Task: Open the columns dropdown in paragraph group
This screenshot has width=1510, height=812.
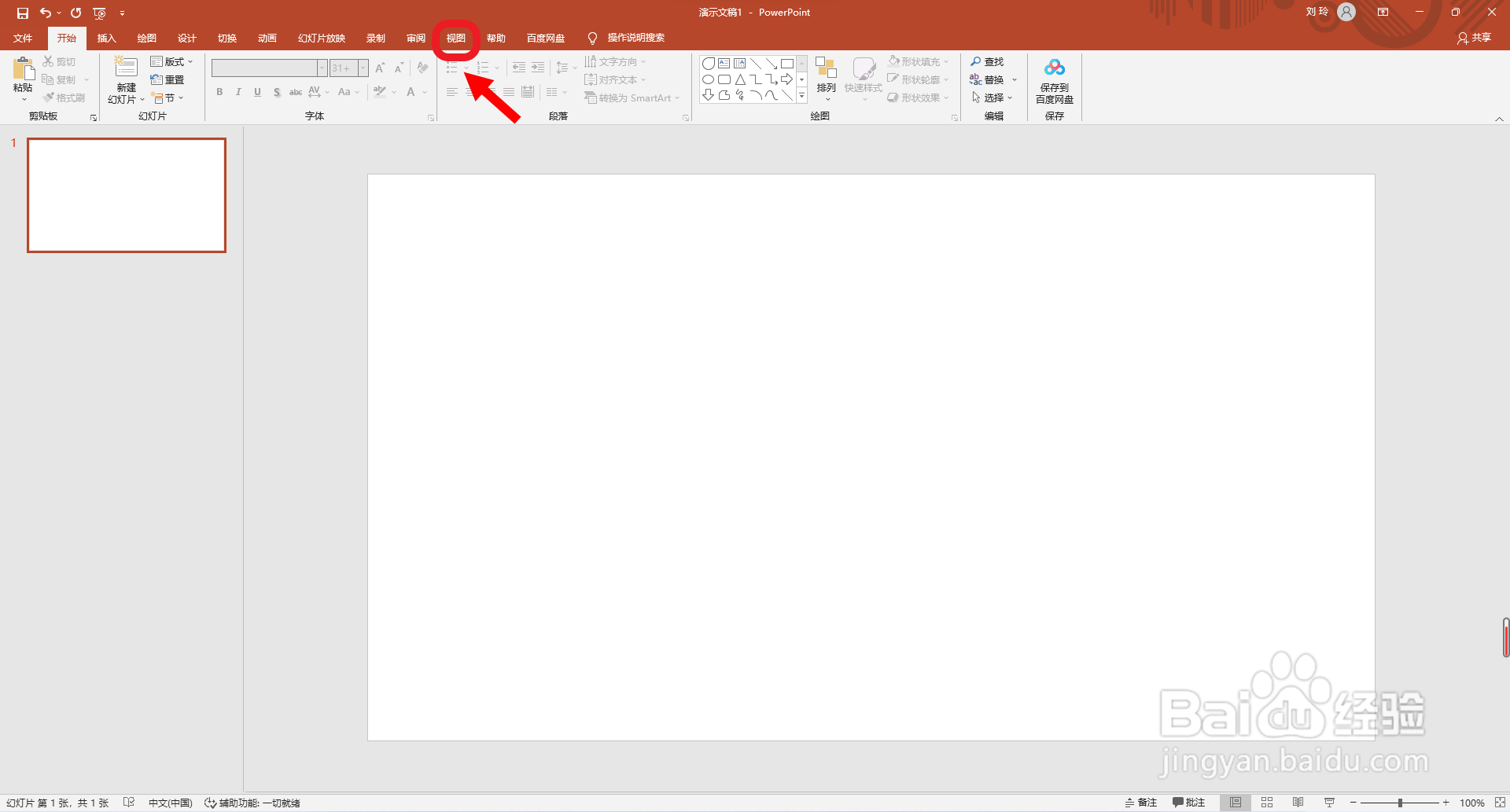Action: pyautogui.click(x=556, y=92)
